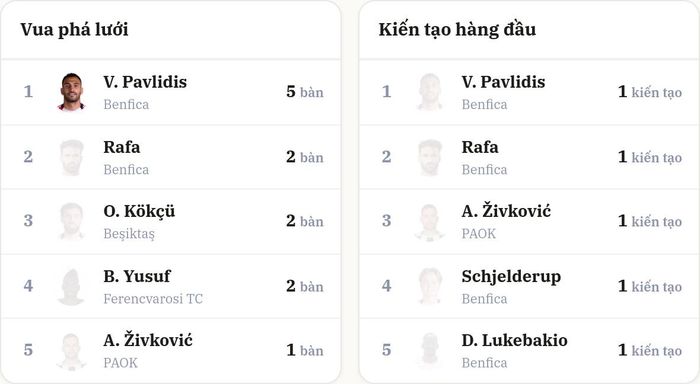The image size is (700, 384).
Task: Click the 5 bàn goal count for Pavlidis
Action: 305,92
